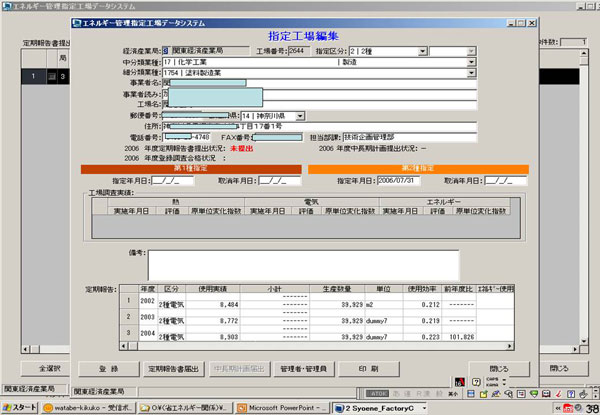The image size is (600, 415).
Task: Click the 工場番号 field showing 2644
Action: pyautogui.click(x=298, y=51)
